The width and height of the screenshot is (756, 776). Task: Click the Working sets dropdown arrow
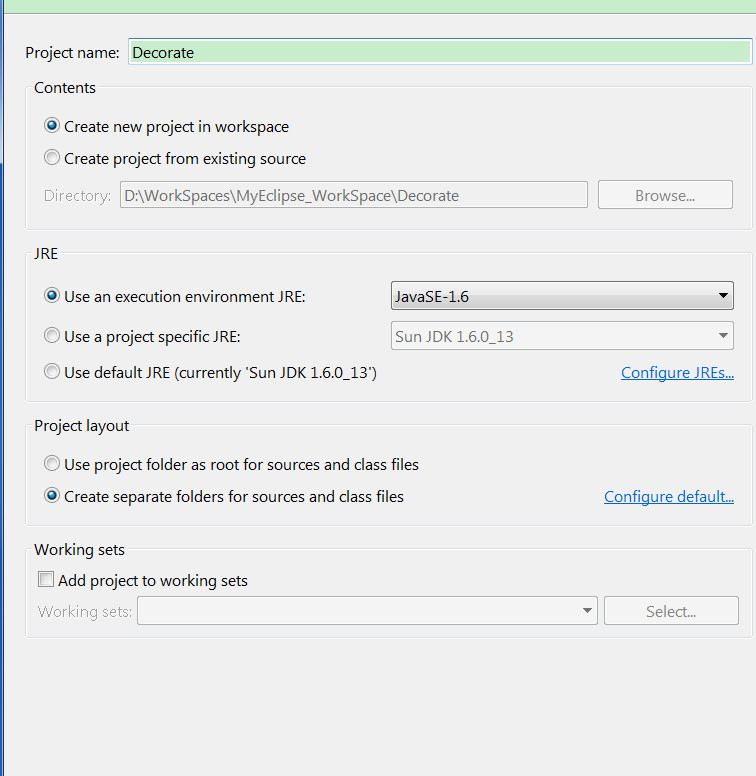pos(587,611)
